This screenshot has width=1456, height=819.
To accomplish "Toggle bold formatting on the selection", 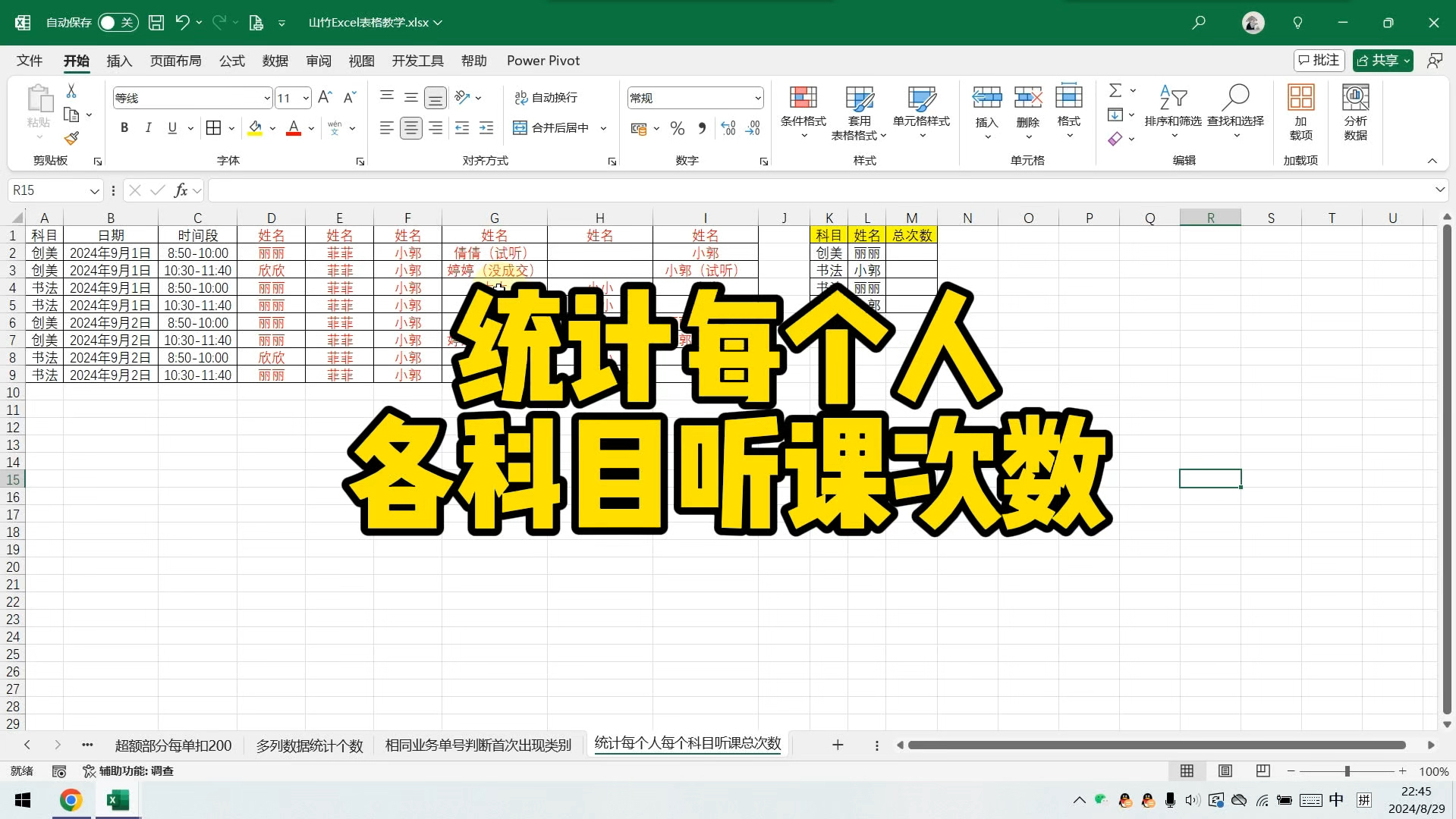I will 124,127.
